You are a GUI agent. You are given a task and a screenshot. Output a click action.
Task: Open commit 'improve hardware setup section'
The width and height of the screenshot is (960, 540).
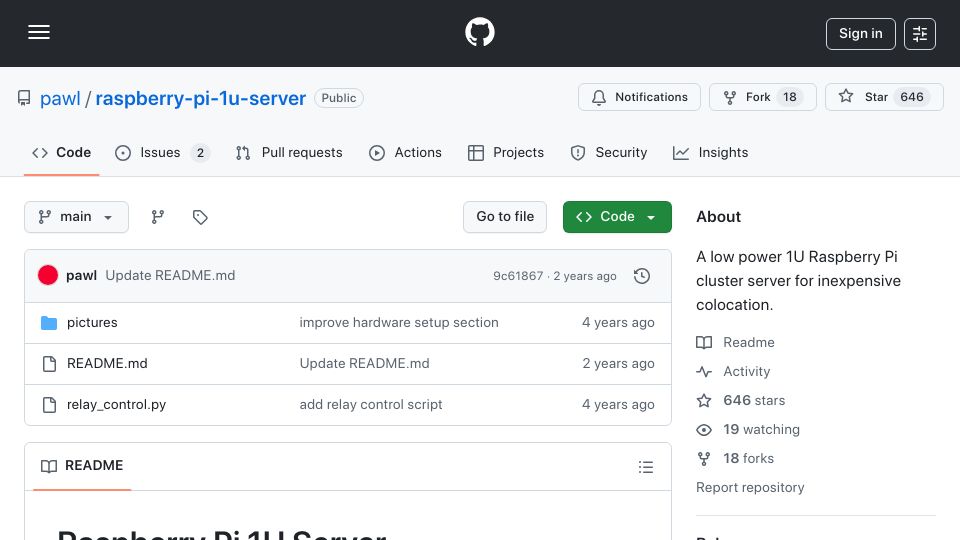(x=399, y=323)
